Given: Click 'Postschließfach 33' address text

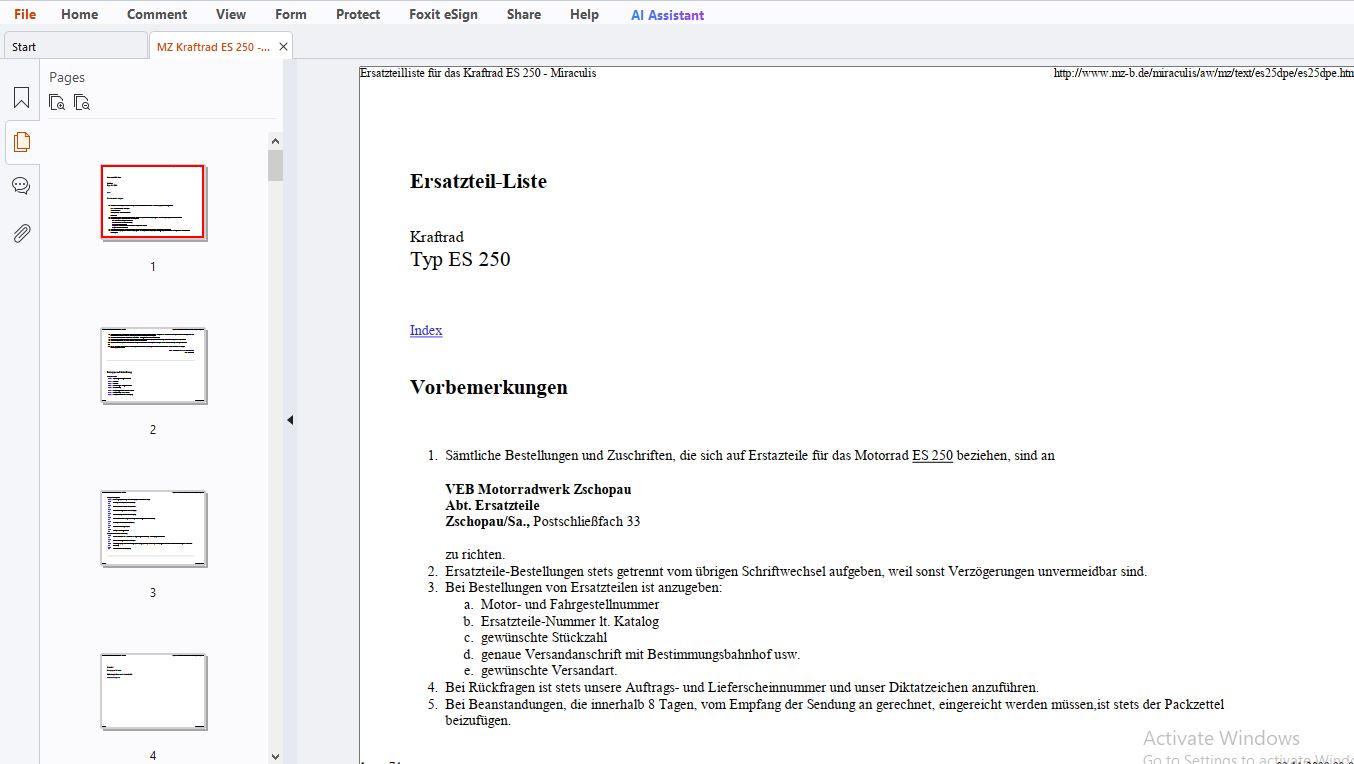Looking at the screenshot, I should [x=587, y=521].
